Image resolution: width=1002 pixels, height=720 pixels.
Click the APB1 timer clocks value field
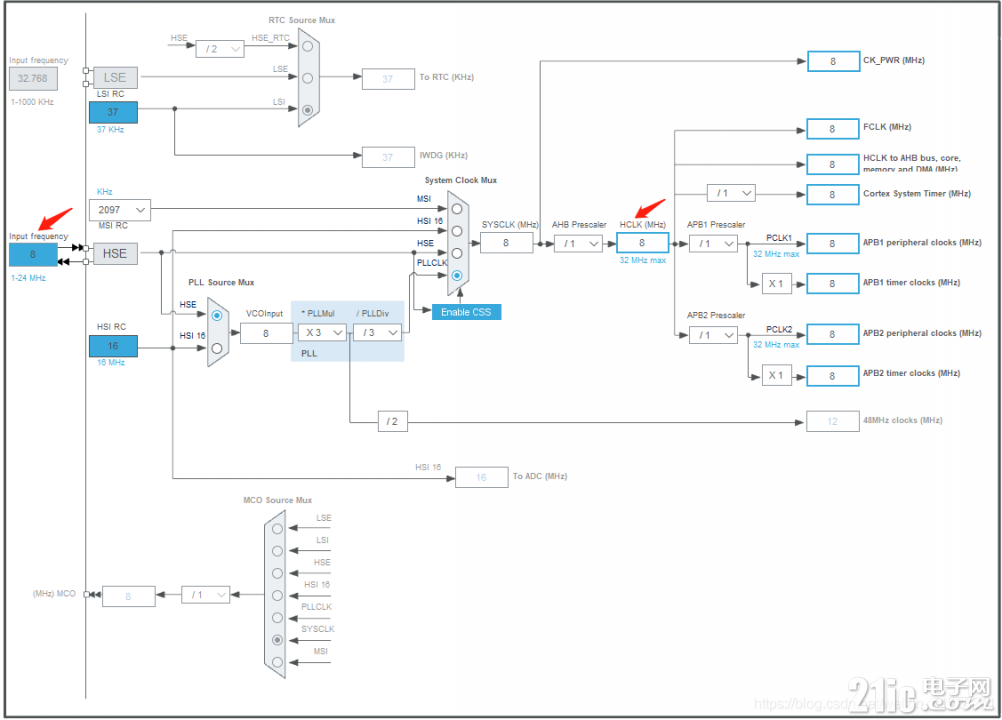(x=833, y=283)
